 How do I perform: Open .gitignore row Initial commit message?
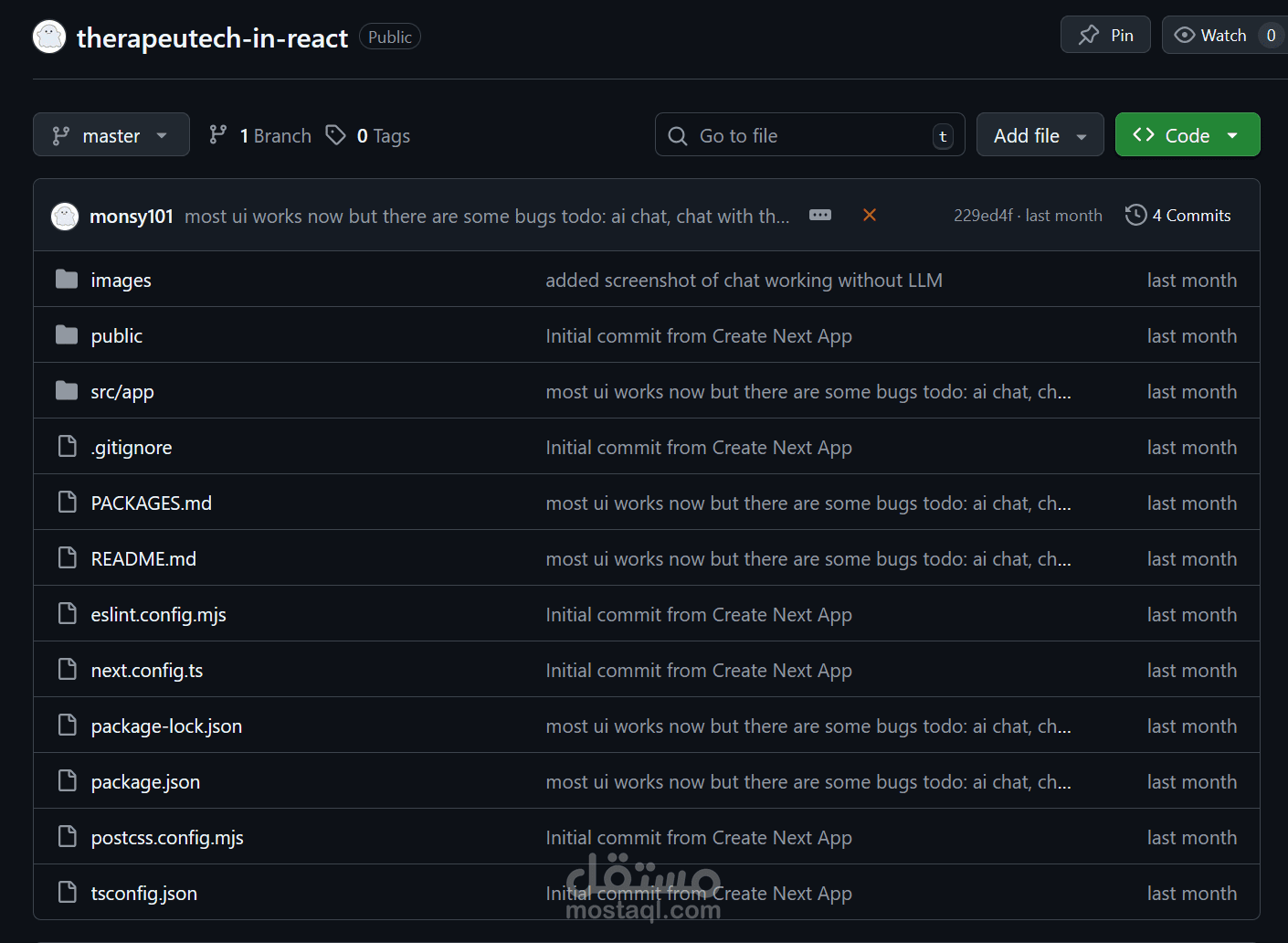[699, 448]
